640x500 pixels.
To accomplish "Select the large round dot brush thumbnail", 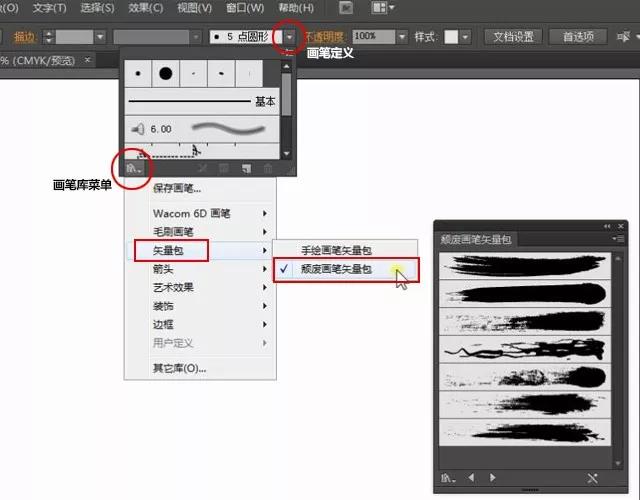I will point(166,73).
